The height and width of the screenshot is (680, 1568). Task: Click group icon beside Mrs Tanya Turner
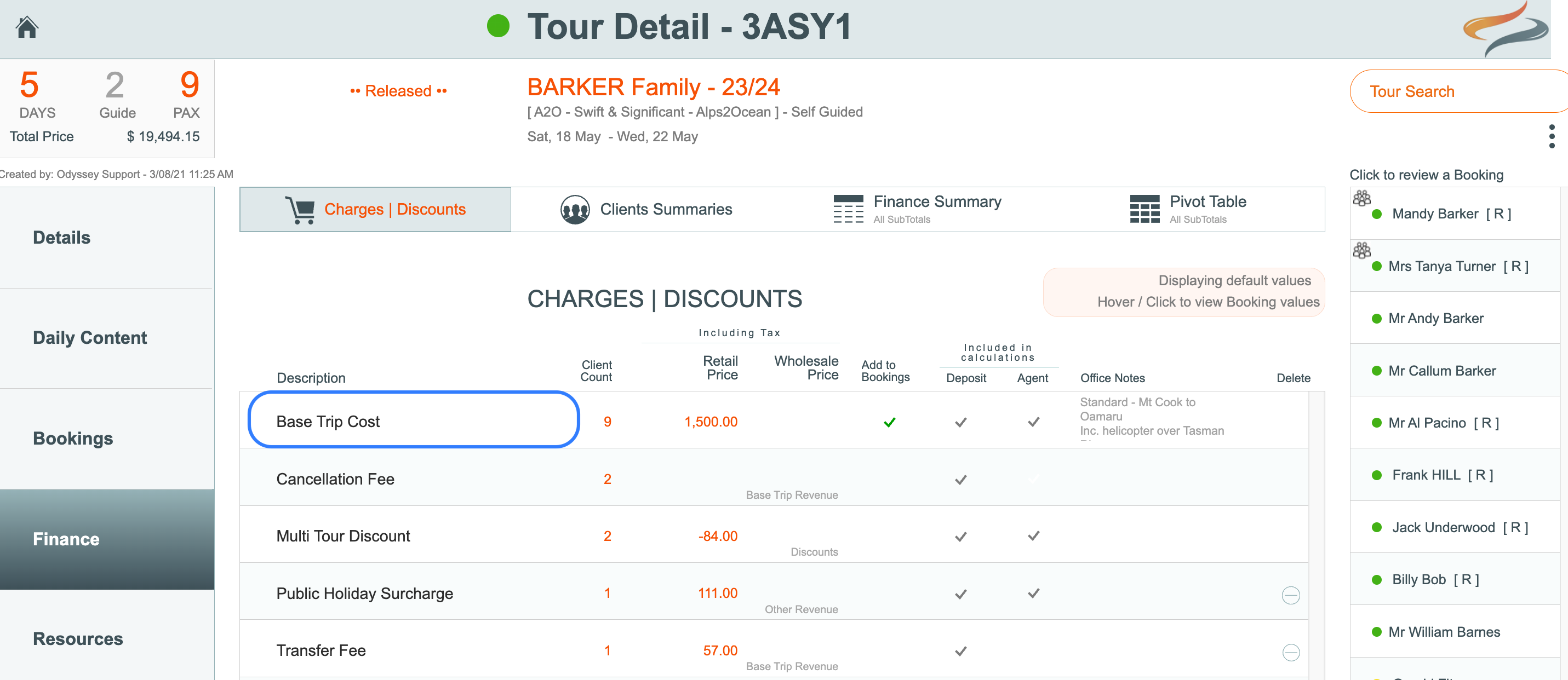(1361, 251)
